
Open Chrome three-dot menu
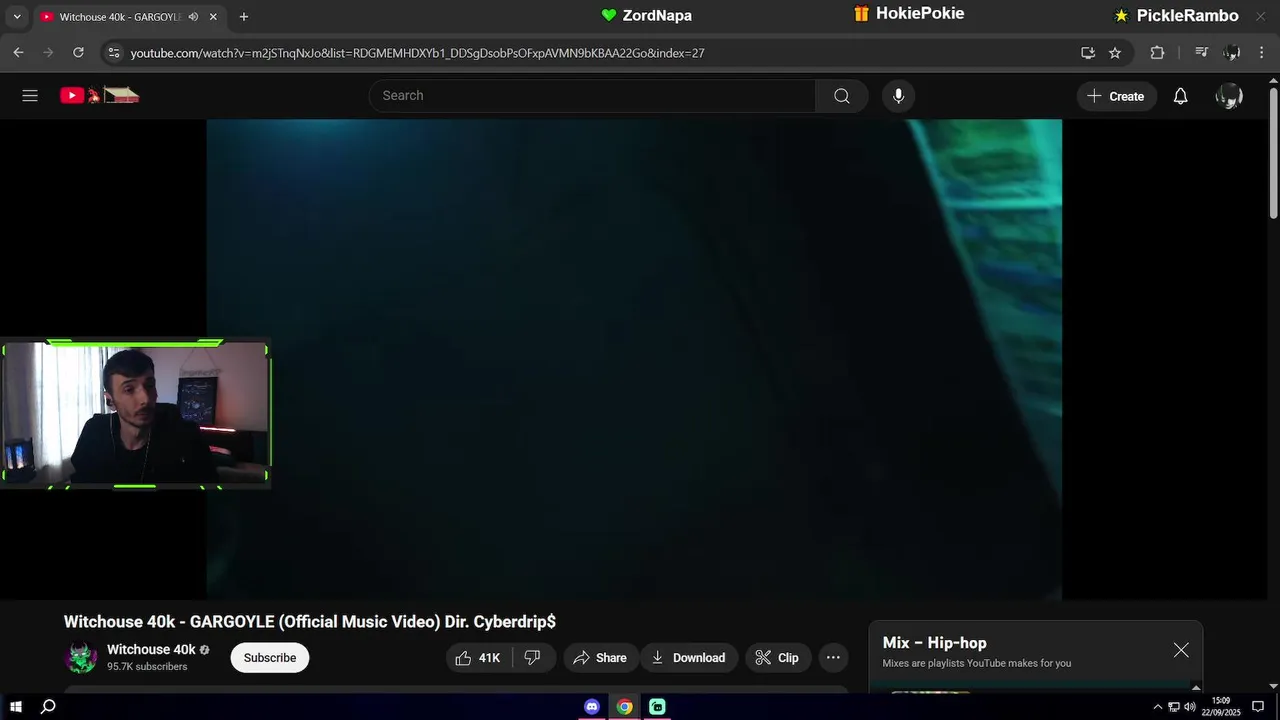click(1261, 53)
